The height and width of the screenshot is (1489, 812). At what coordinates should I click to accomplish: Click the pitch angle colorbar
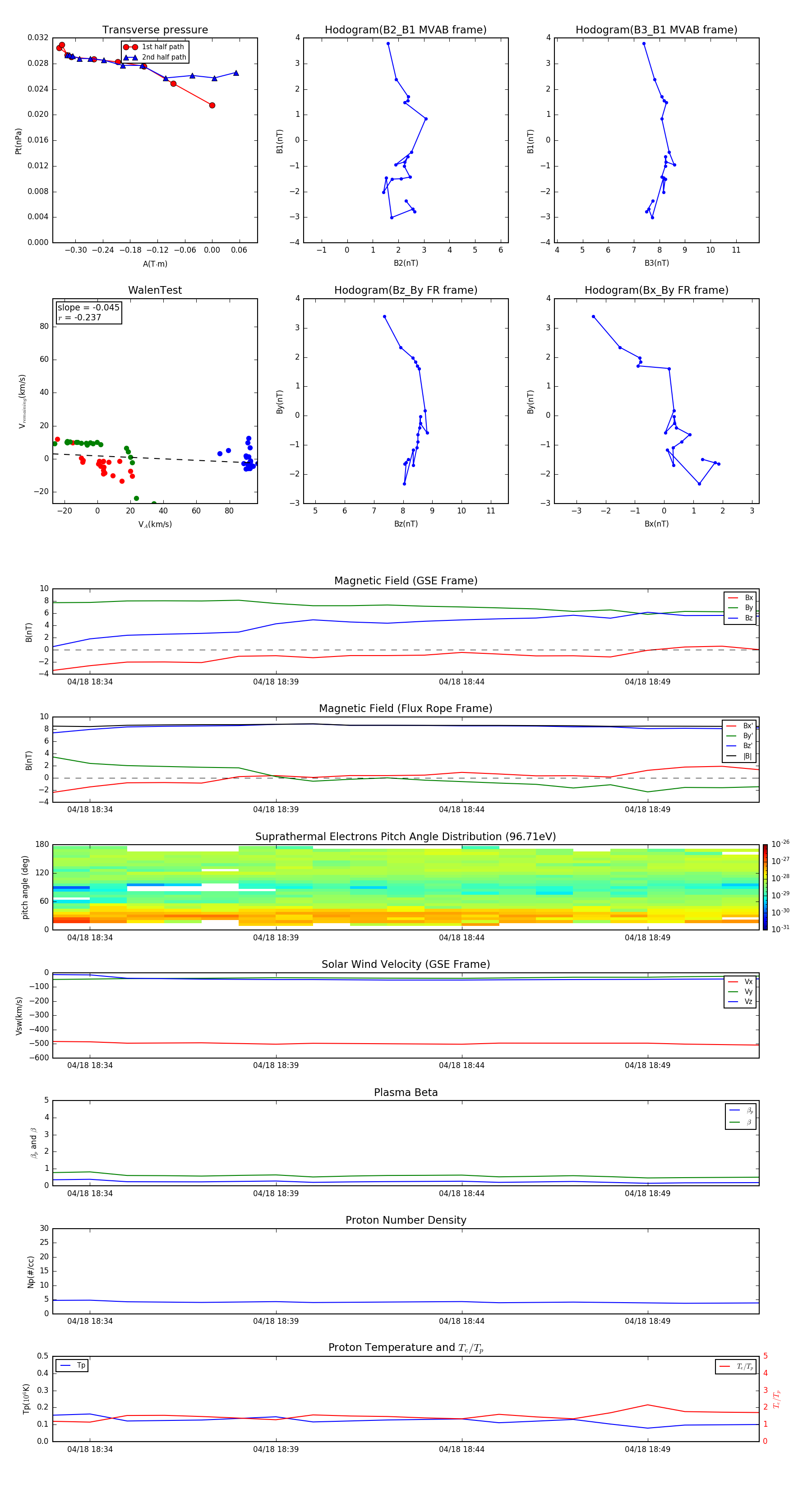pyautogui.click(x=765, y=887)
